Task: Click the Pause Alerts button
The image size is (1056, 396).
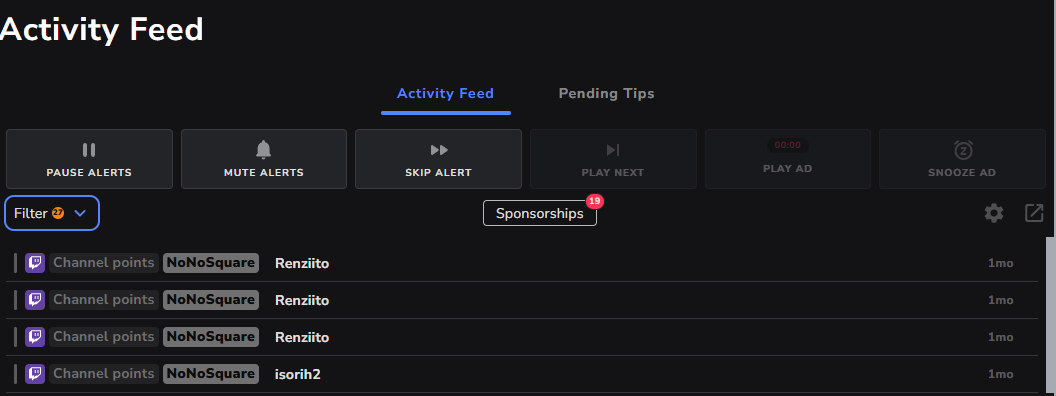Action: pos(89,159)
